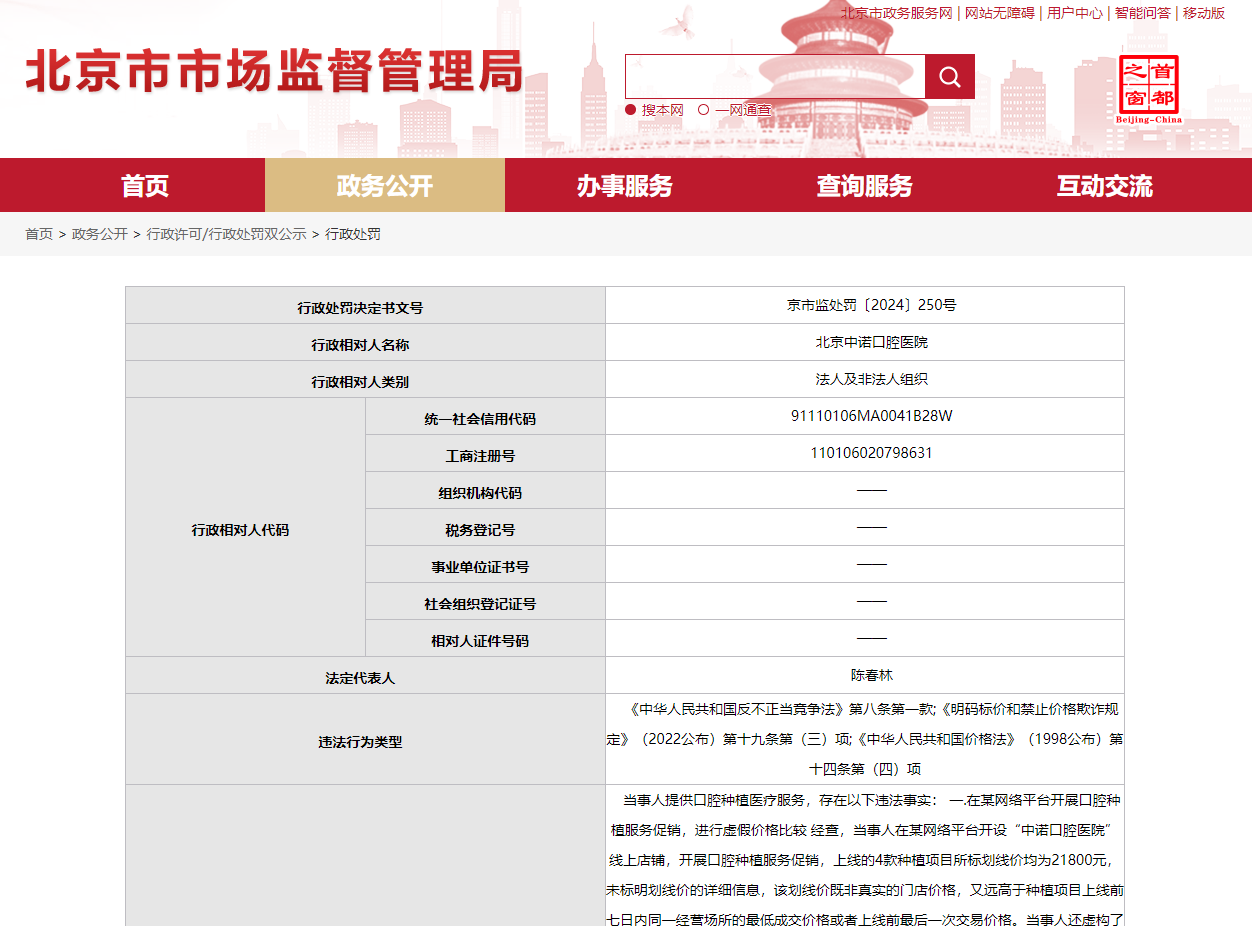
Task: Click the 行政许可/行政处罚双公示 breadcrumb link
Action: 227,234
